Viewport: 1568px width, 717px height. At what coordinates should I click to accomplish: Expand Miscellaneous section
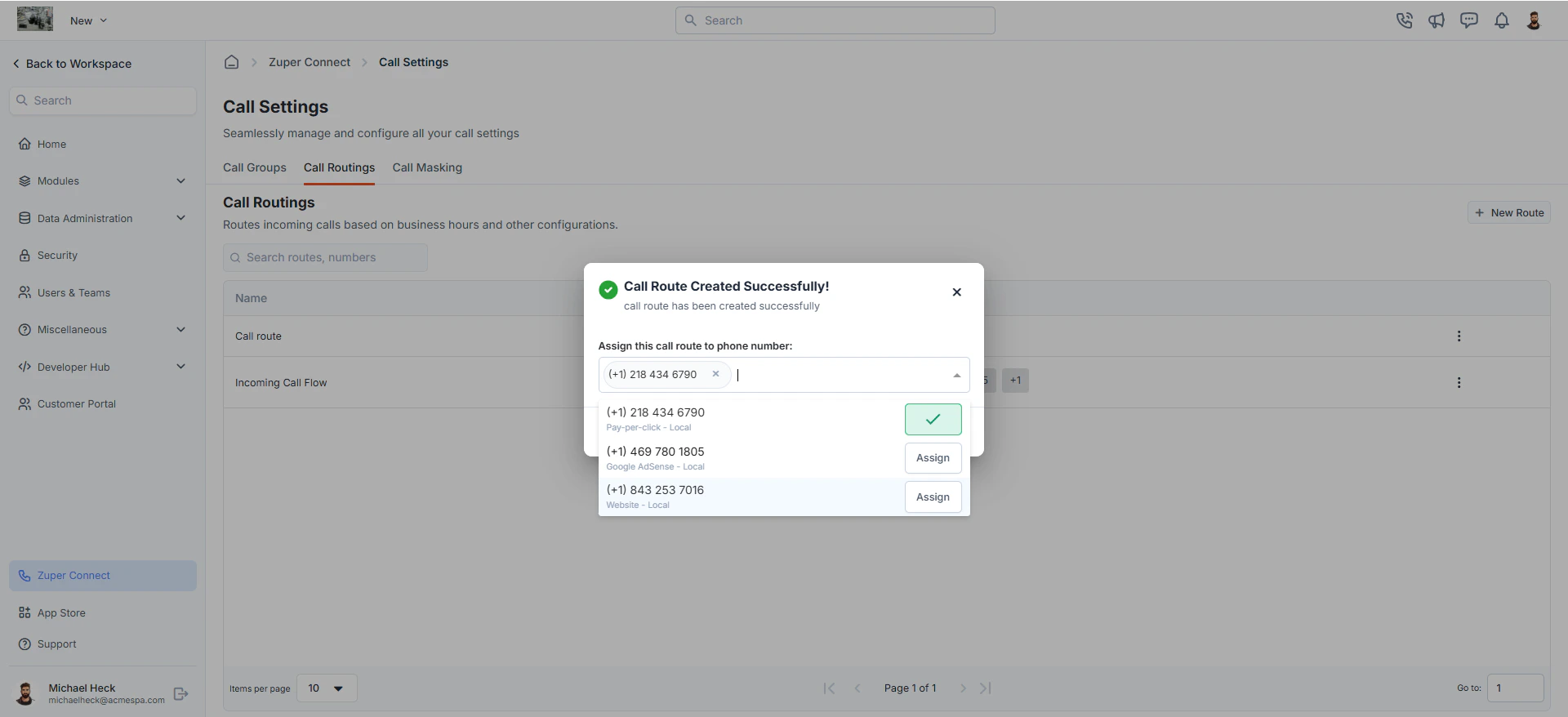[102, 329]
